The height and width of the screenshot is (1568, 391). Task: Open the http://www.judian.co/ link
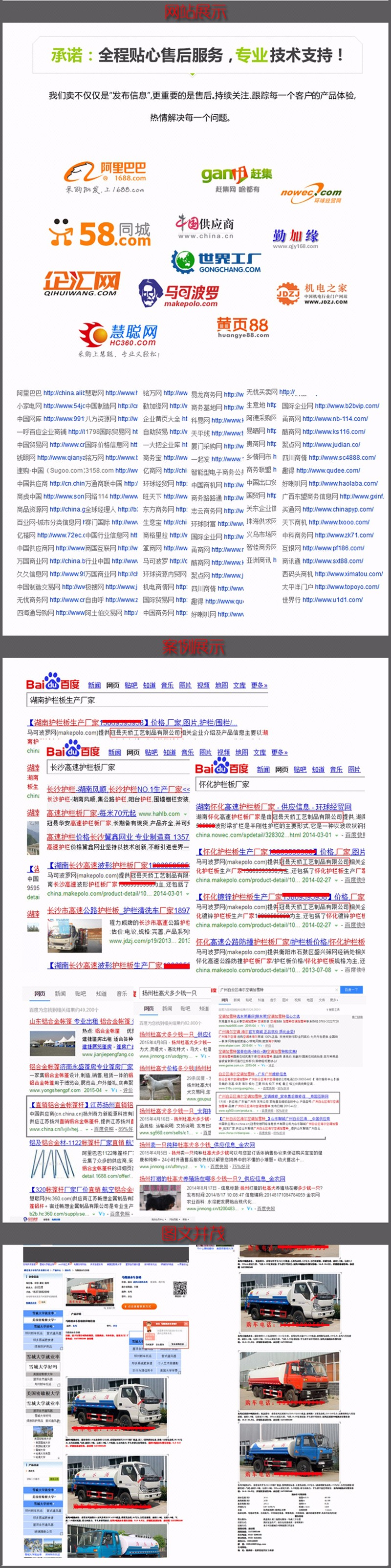coord(331,444)
